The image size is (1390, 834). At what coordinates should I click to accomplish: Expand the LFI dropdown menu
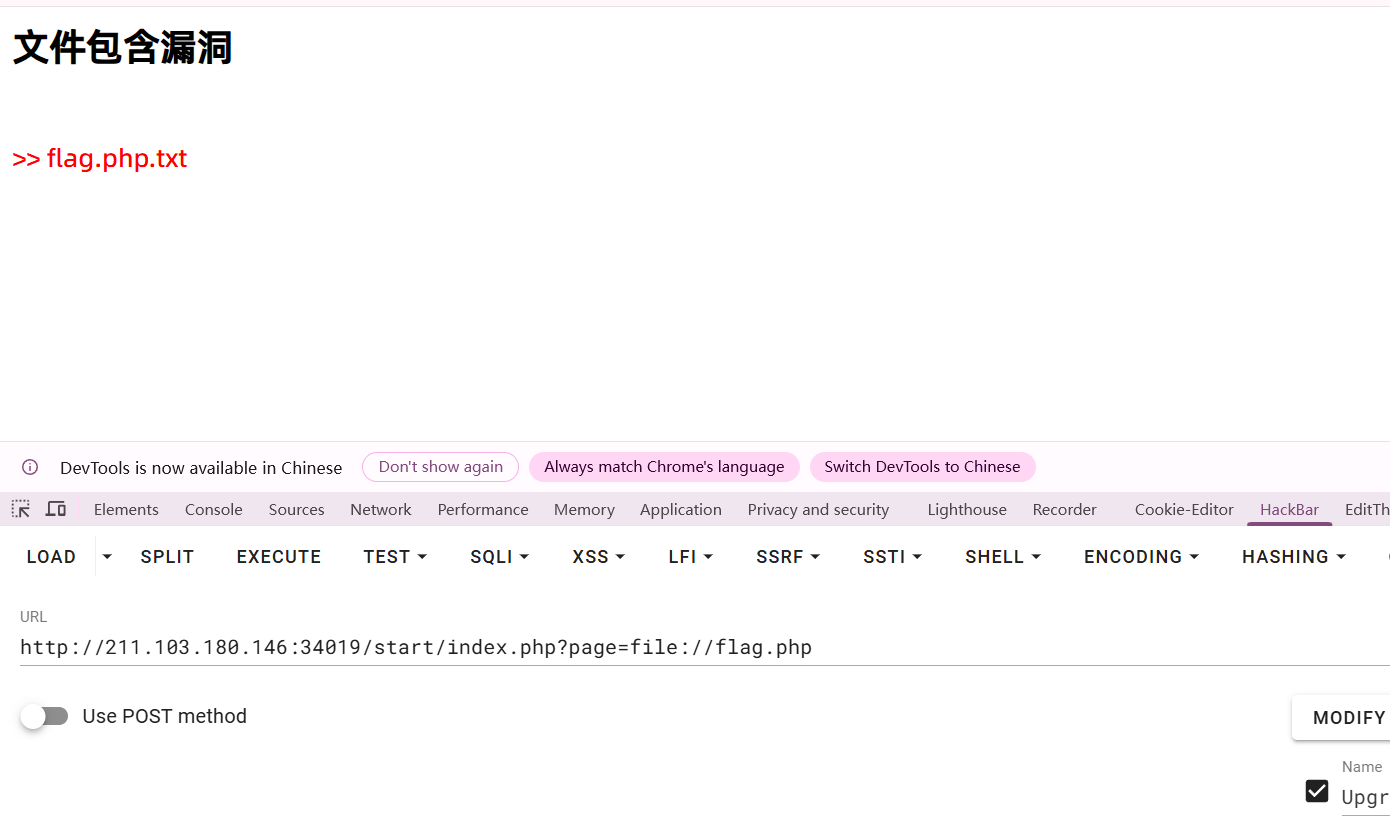(x=690, y=557)
